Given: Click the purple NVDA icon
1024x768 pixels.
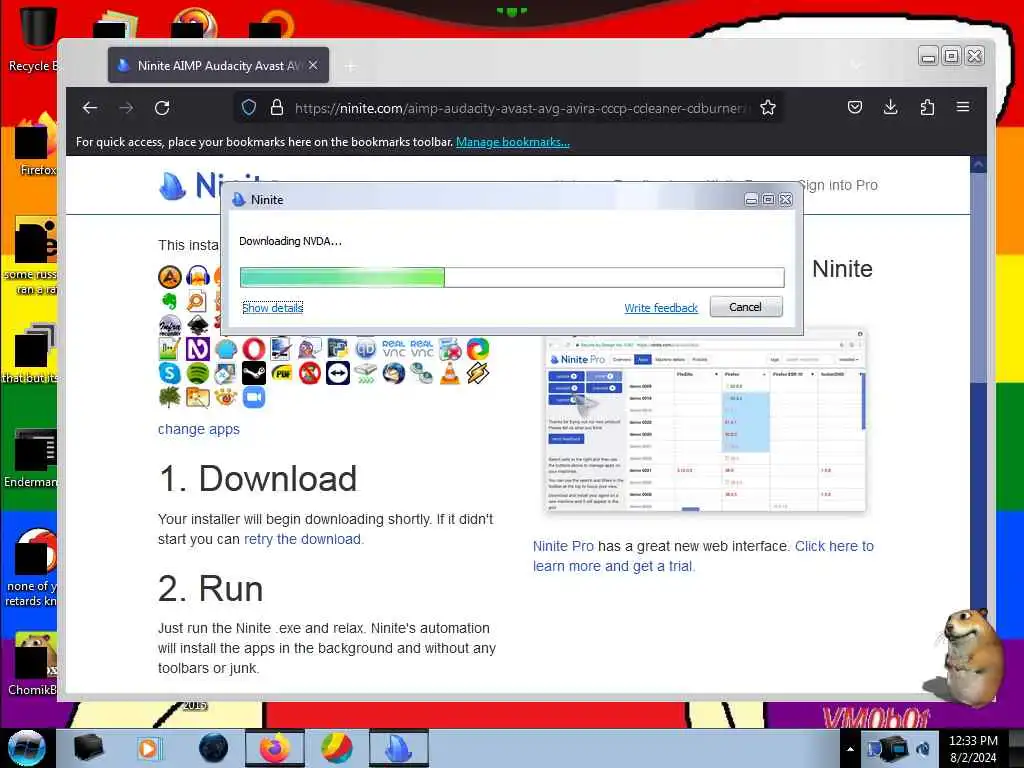Looking at the screenshot, I should click(x=198, y=349).
